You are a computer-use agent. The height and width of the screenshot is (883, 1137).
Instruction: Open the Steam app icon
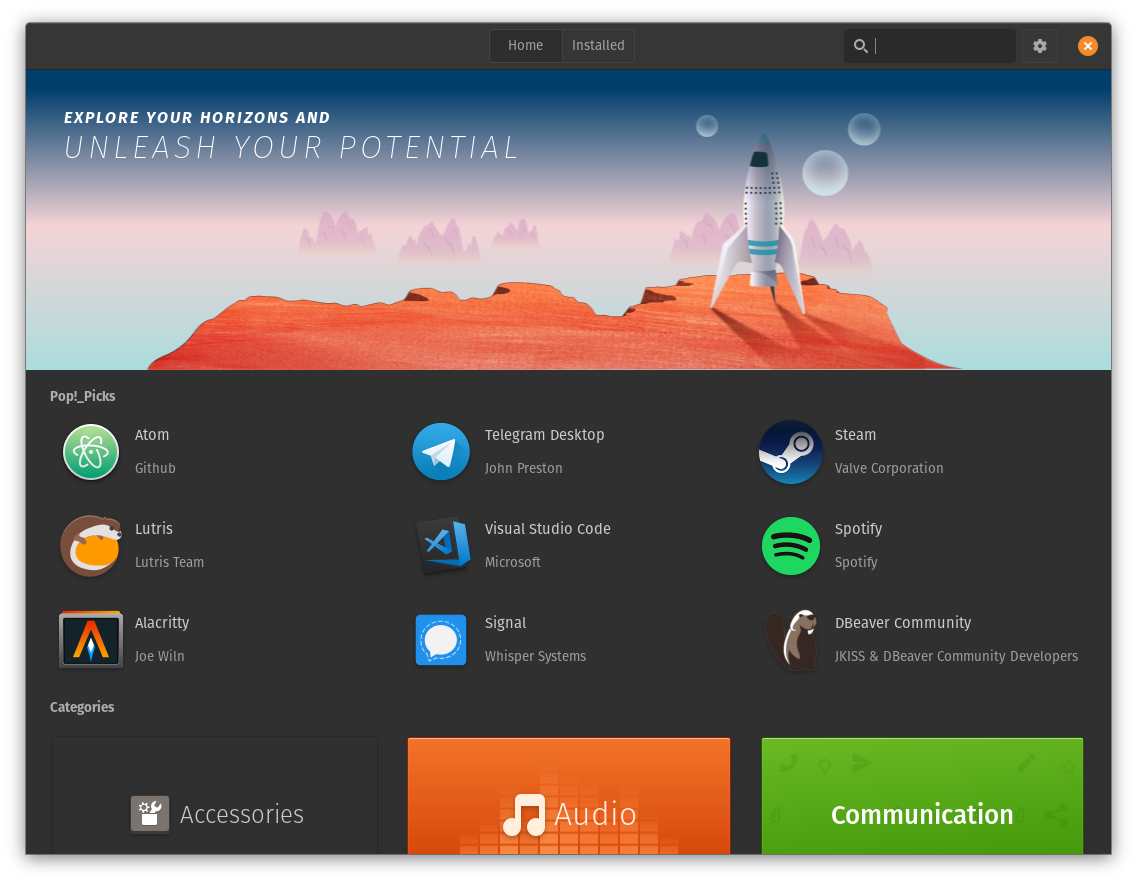click(x=790, y=452)
